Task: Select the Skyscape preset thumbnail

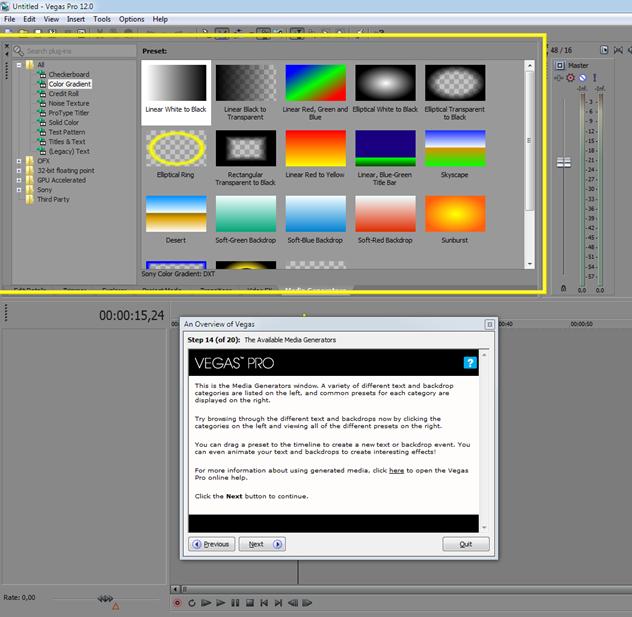Action: 455,148
